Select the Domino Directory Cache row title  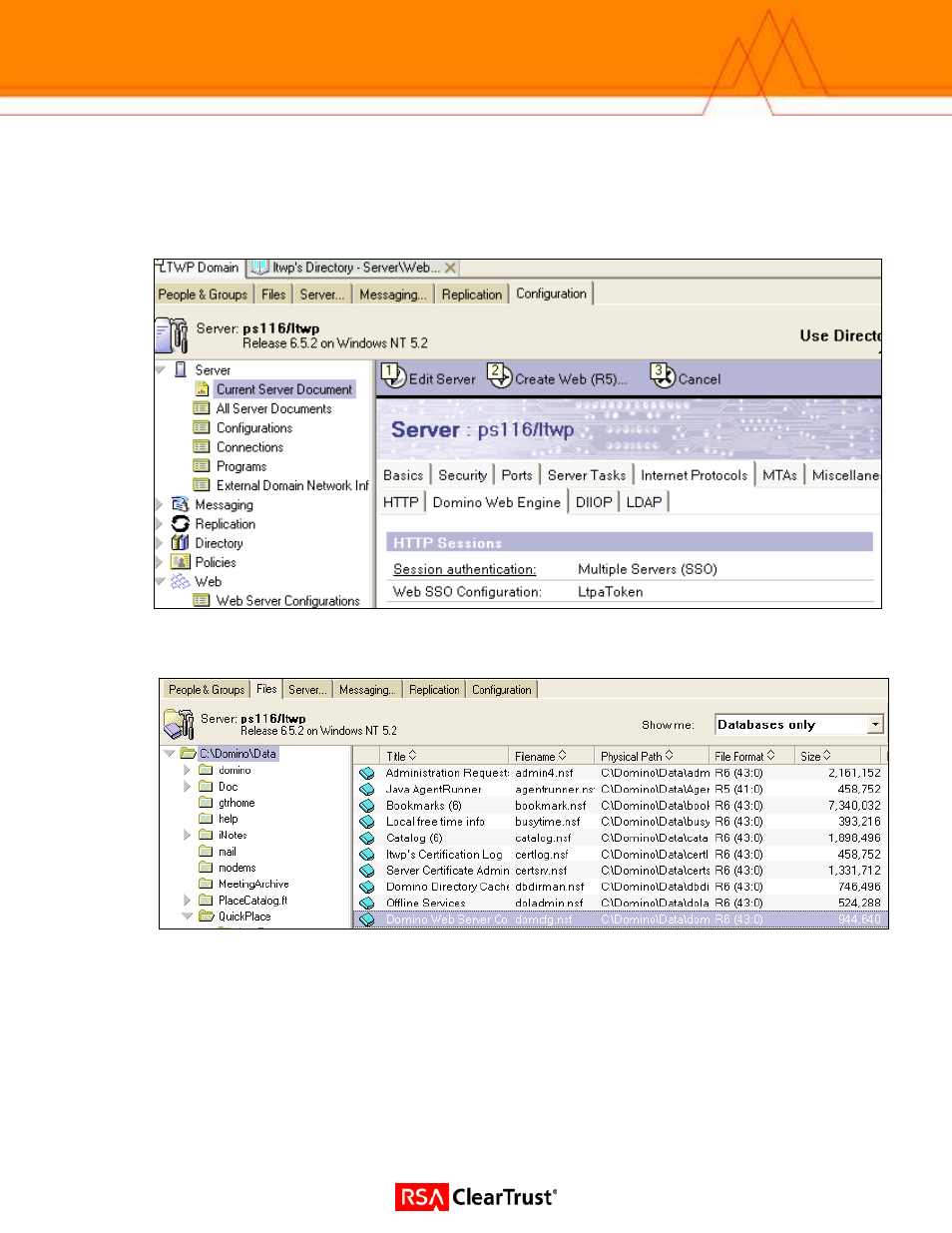[x=447, y=887]
